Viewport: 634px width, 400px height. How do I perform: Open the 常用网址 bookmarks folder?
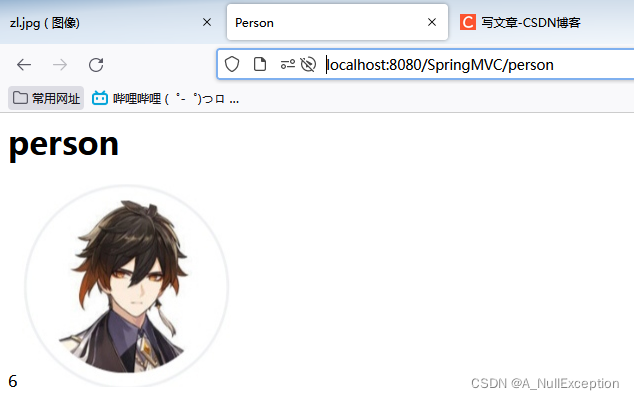click(x=46, y=98)
